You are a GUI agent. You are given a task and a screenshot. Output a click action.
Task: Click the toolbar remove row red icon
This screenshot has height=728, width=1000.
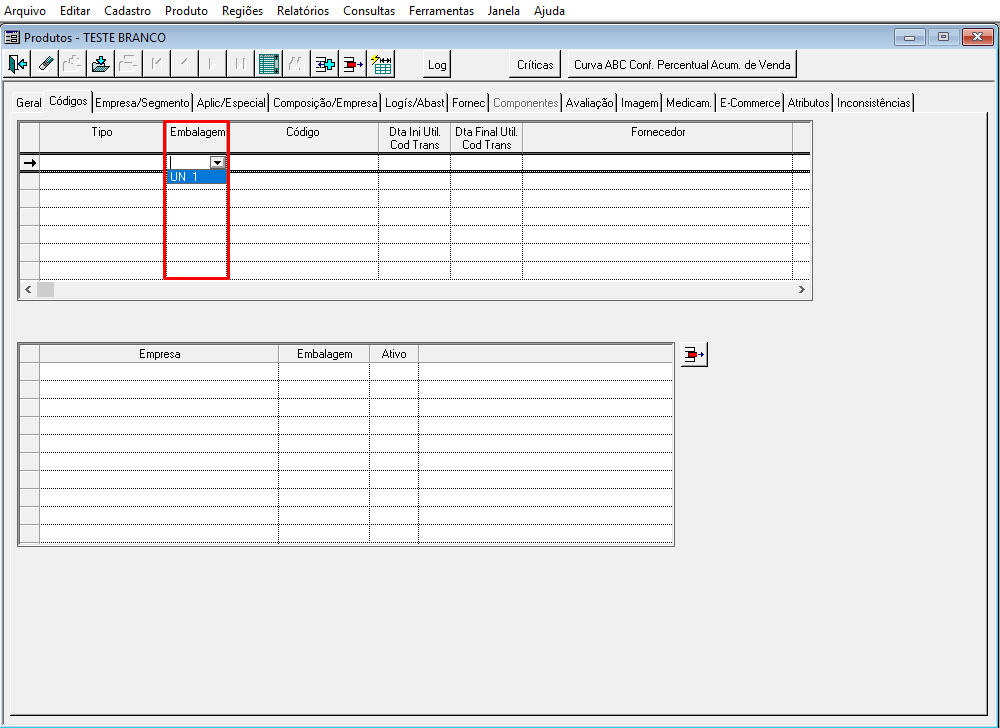pyautogui.click(x=353, y=64)
